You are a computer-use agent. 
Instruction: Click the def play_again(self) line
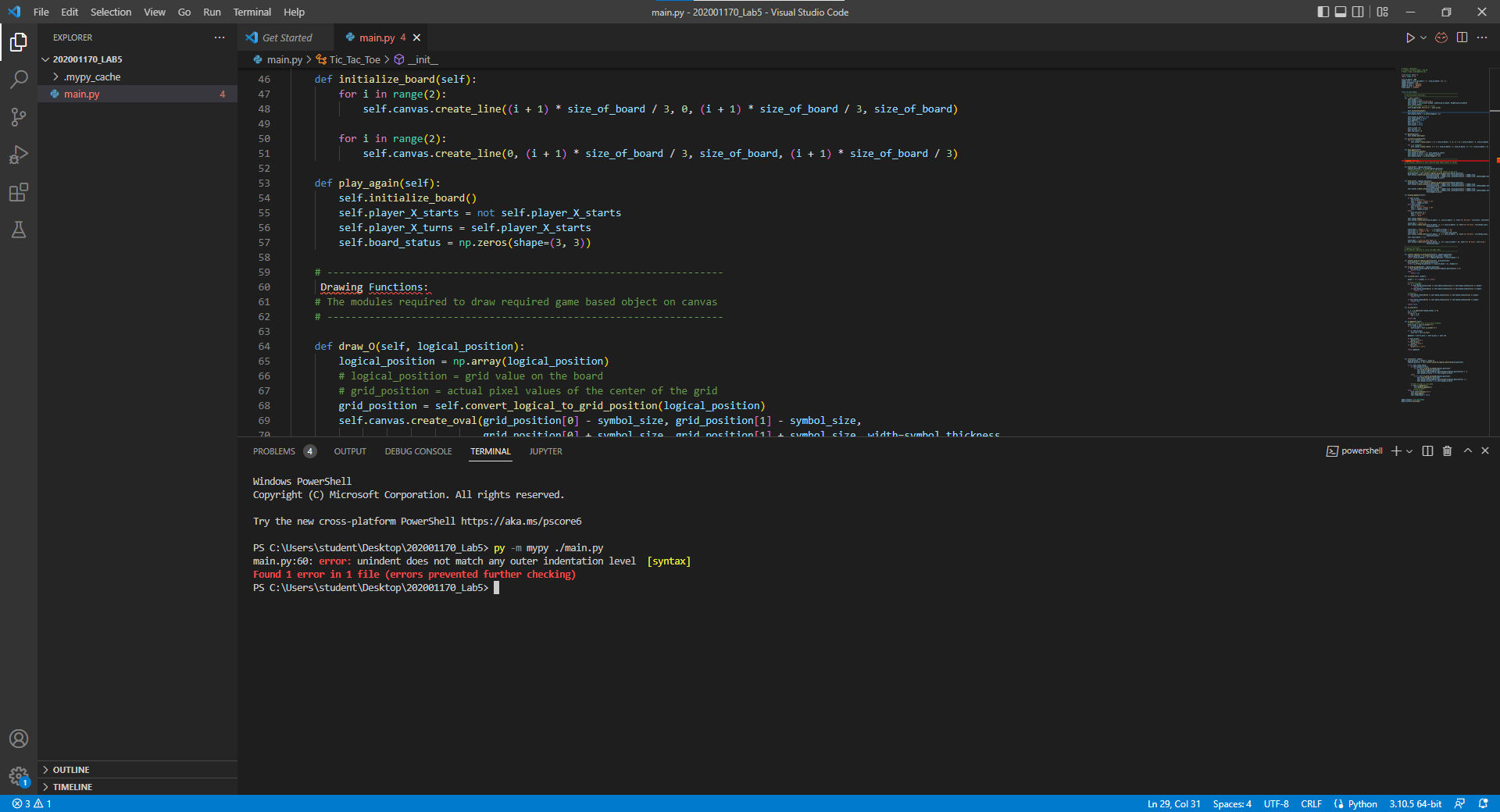[x=377, y=183]
